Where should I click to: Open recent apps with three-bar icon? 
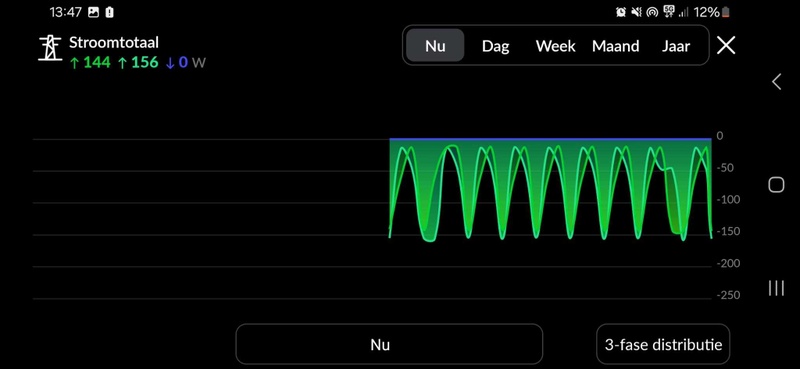776,288
